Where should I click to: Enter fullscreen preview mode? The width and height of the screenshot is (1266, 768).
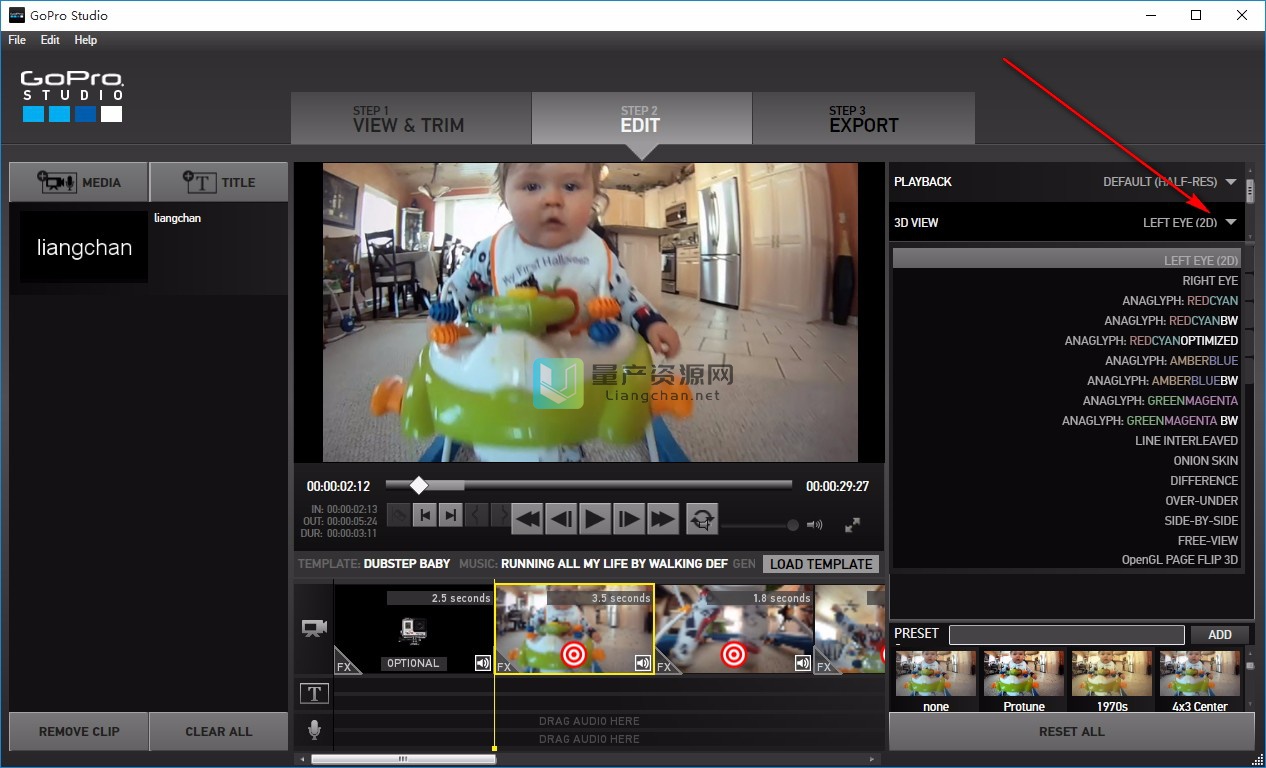click(853, 524)
